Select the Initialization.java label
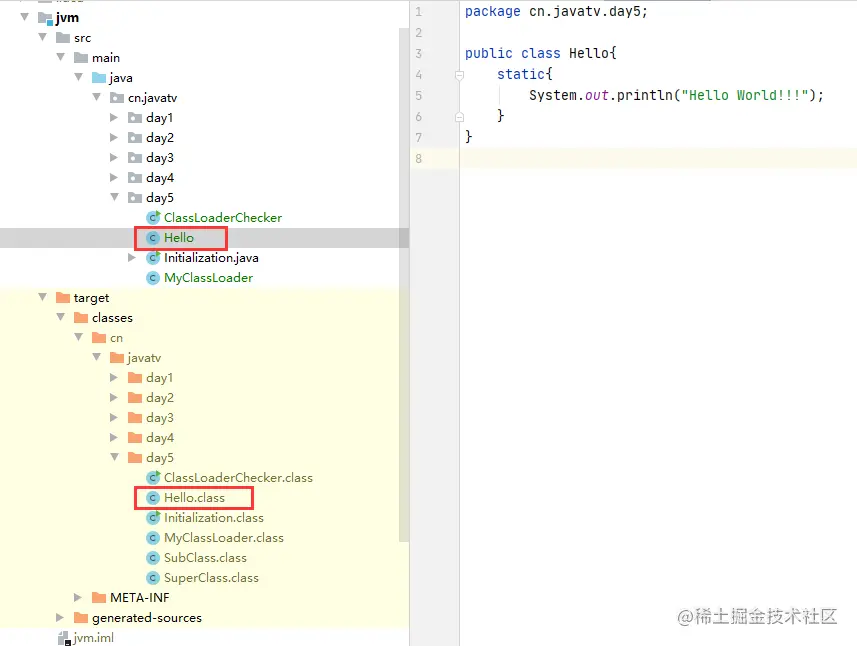 coord(212,257)
